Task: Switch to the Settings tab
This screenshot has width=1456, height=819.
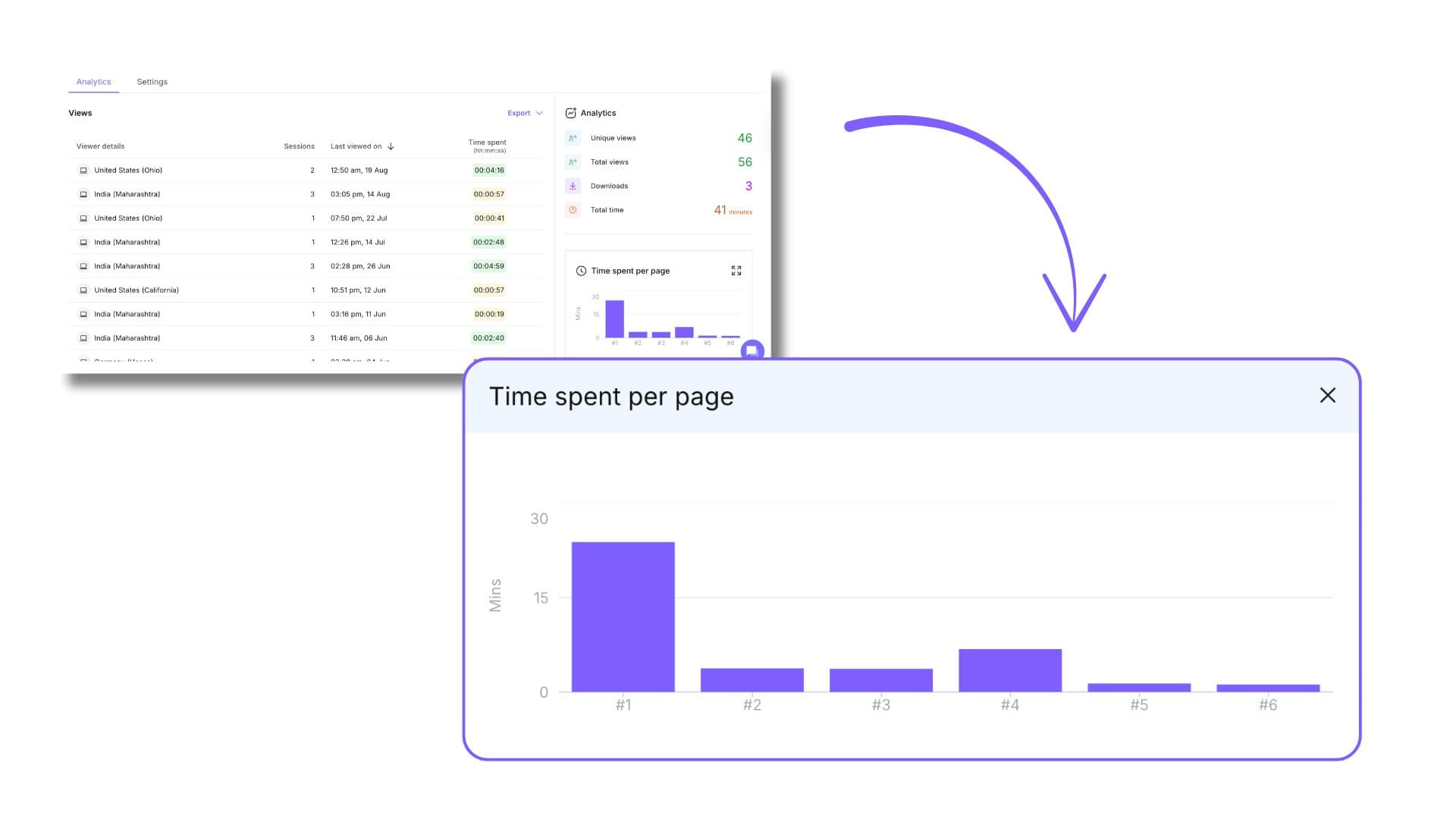Action: (x=152, y=81)
